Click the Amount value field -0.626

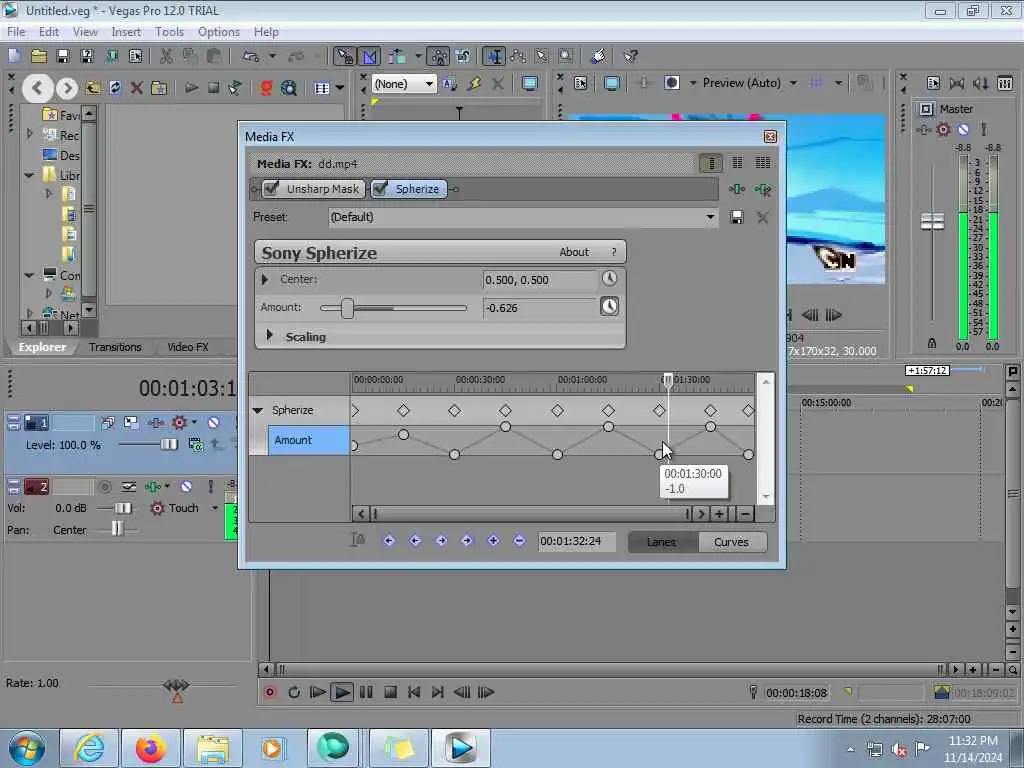[x=539, y=308]
